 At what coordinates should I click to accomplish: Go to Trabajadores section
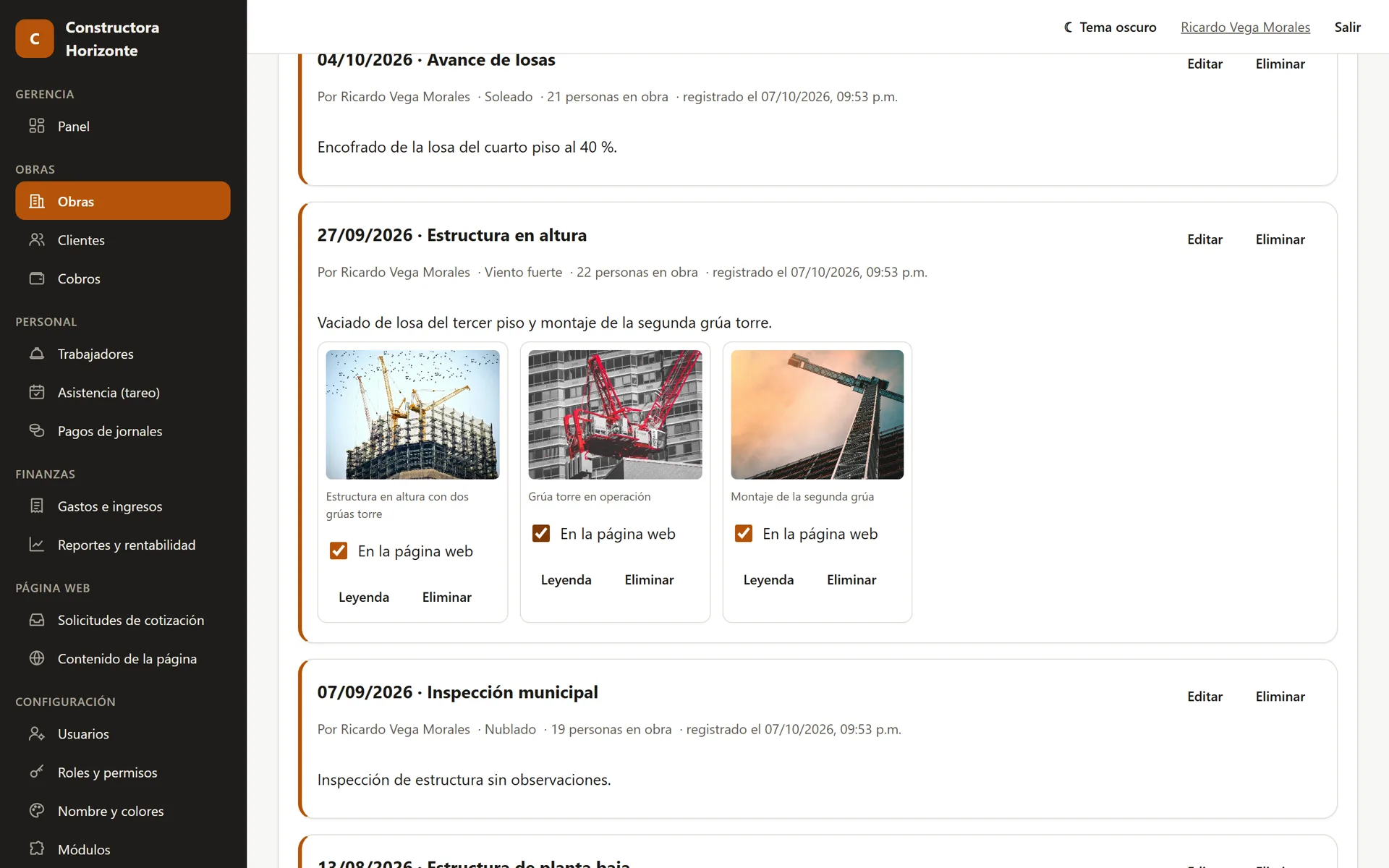click(123, 354)
